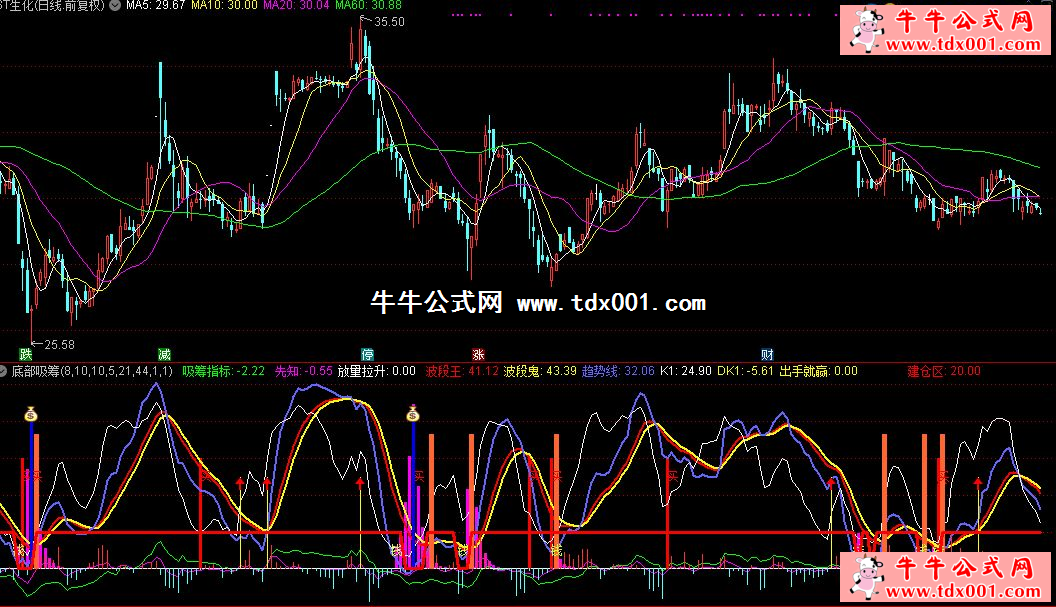The image size is (1056, 607).
Task: Open the blue 财 financial marker
Action: pyautogui.click(x=767, y=354)
